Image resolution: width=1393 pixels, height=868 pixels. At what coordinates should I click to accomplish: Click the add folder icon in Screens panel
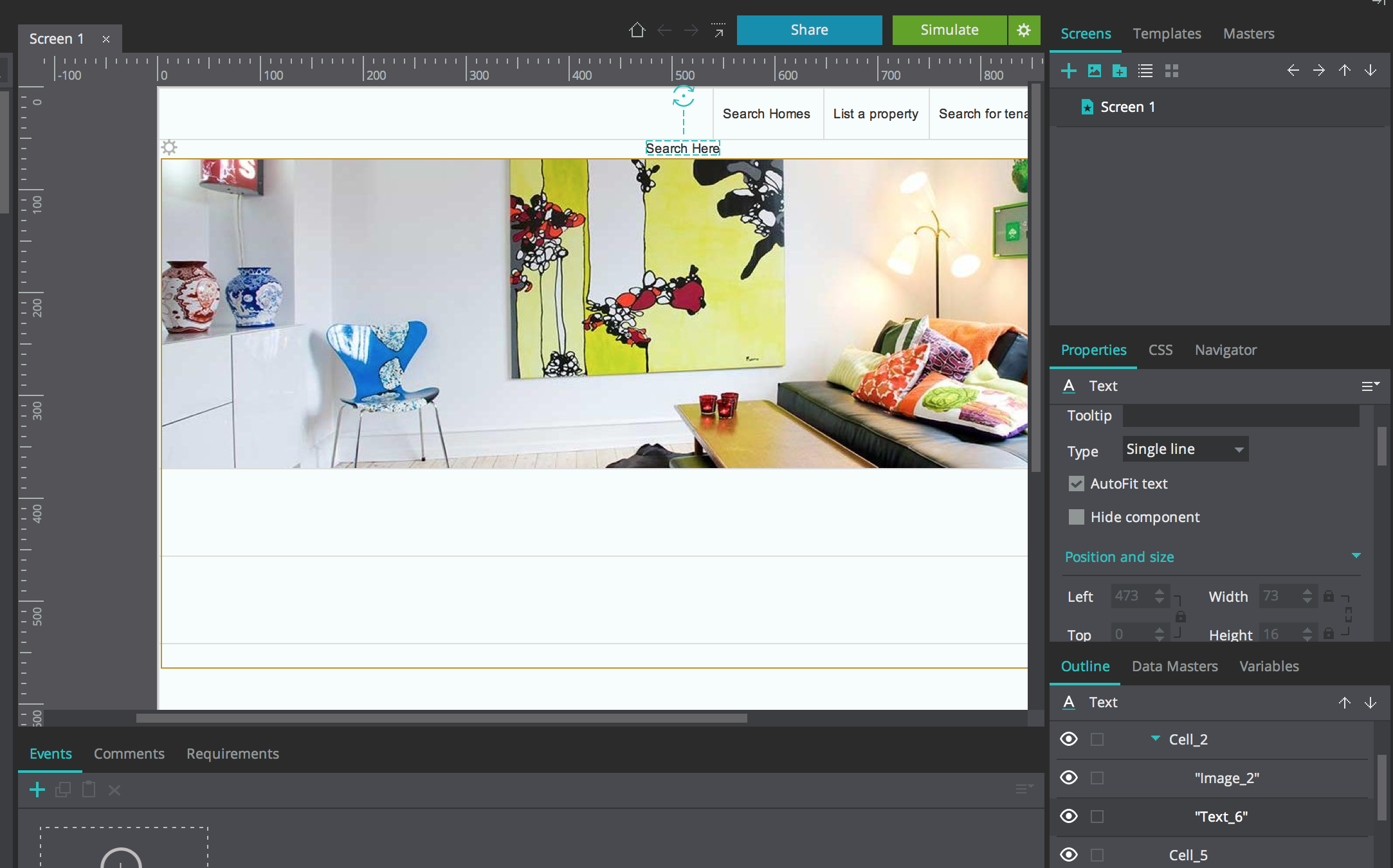(x=1120, y=71)
